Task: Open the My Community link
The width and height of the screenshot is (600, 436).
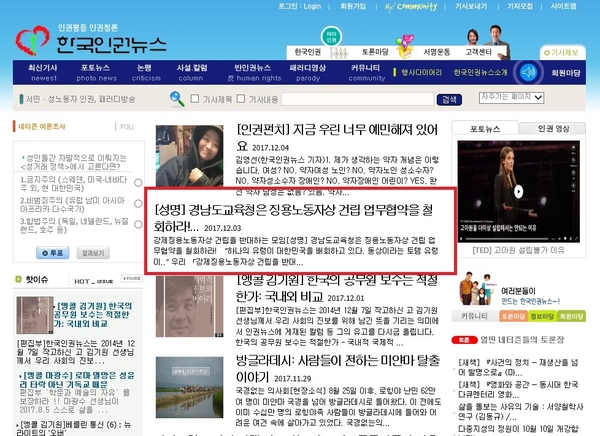Action: (x=411, y=7)
